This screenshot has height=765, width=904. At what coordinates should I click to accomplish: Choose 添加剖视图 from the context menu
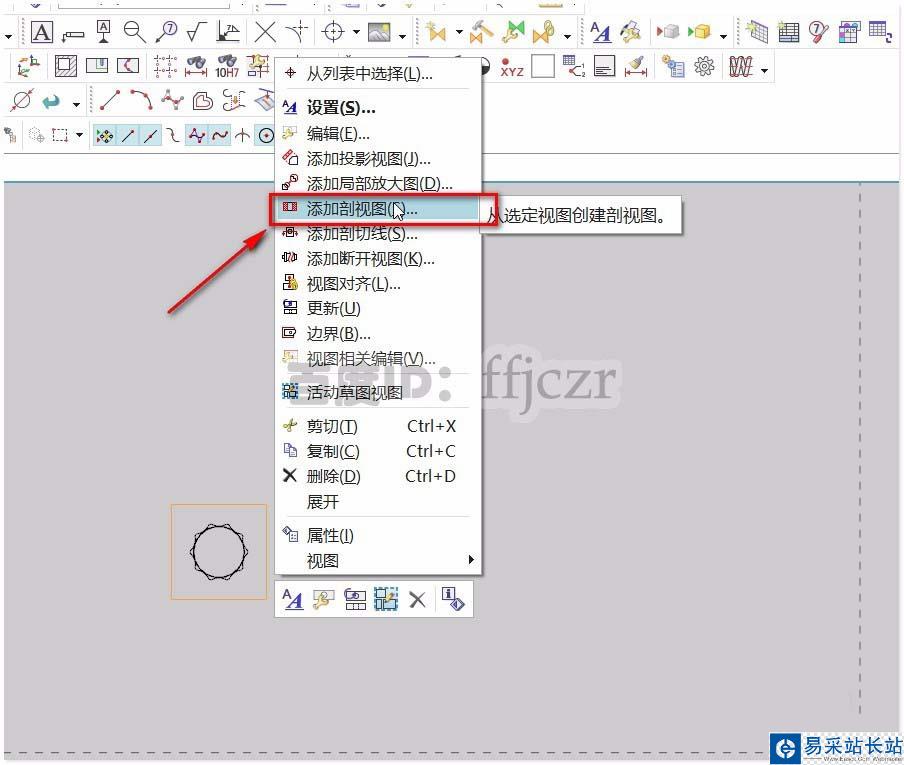click(377, 209)
